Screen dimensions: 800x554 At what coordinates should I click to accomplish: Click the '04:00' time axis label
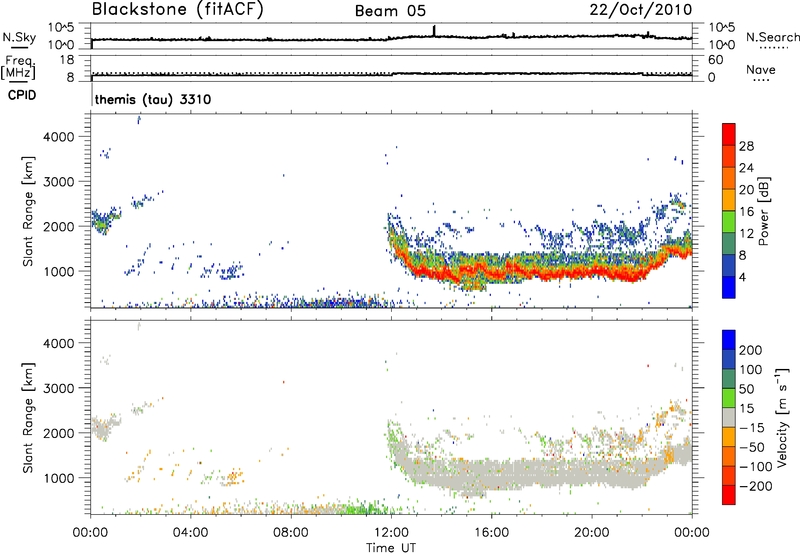pyautogui.click(x=190, y=533)
